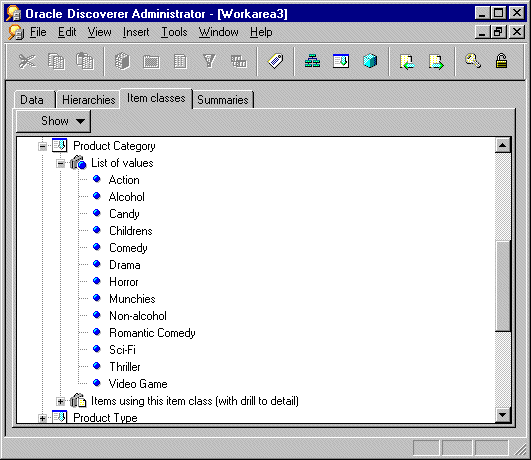Image resolution: width=531 pixels, height=460 pixels.
Task: Collapse the List of values node
Action: coord(60,164)
